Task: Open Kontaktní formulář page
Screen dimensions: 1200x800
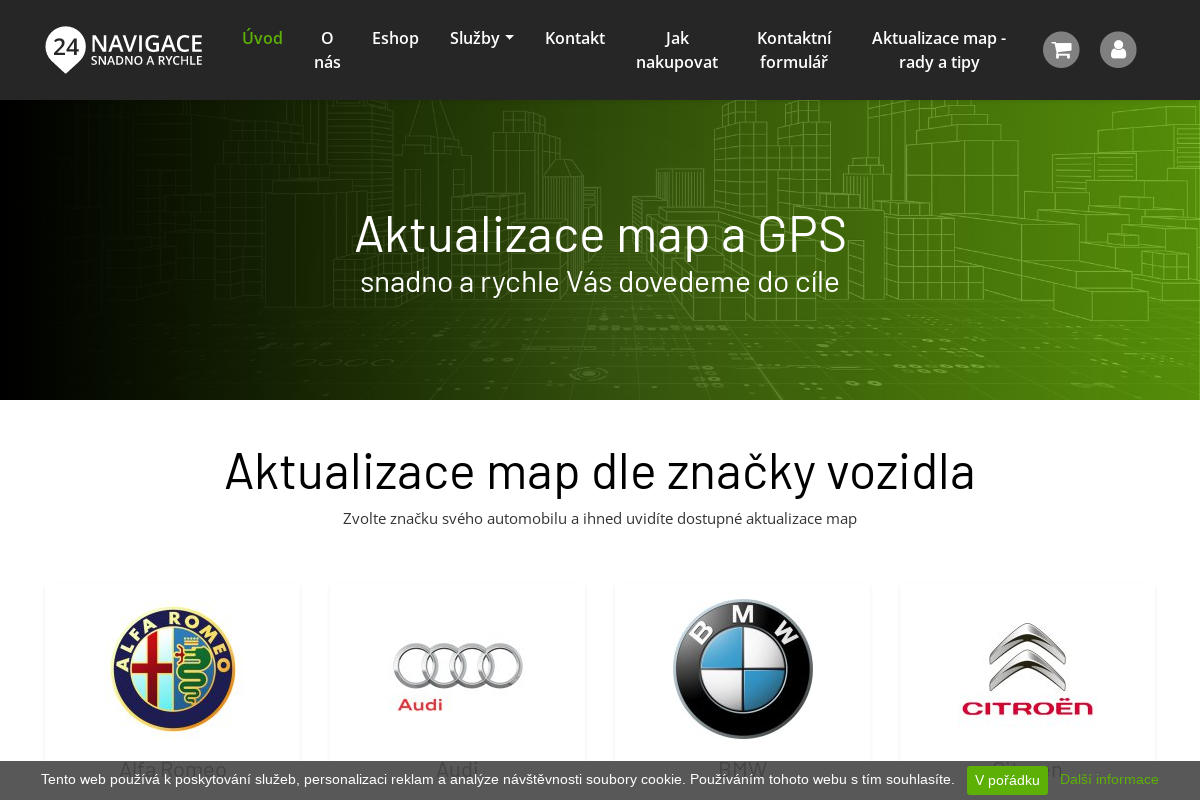Action: pos(794,50)
